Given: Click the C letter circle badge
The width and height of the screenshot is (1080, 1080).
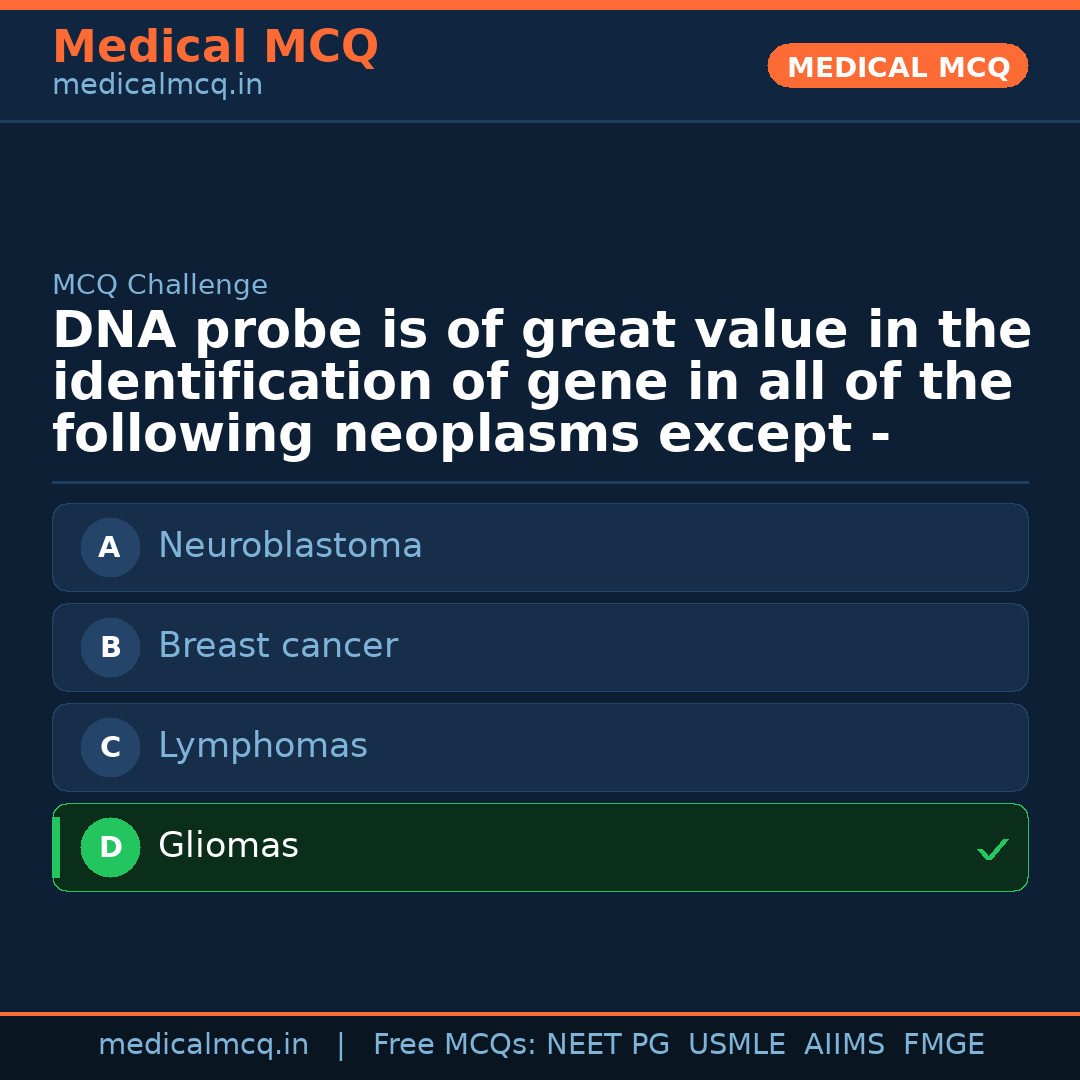Looking at the screenshot, I should [x=110, y=747].
